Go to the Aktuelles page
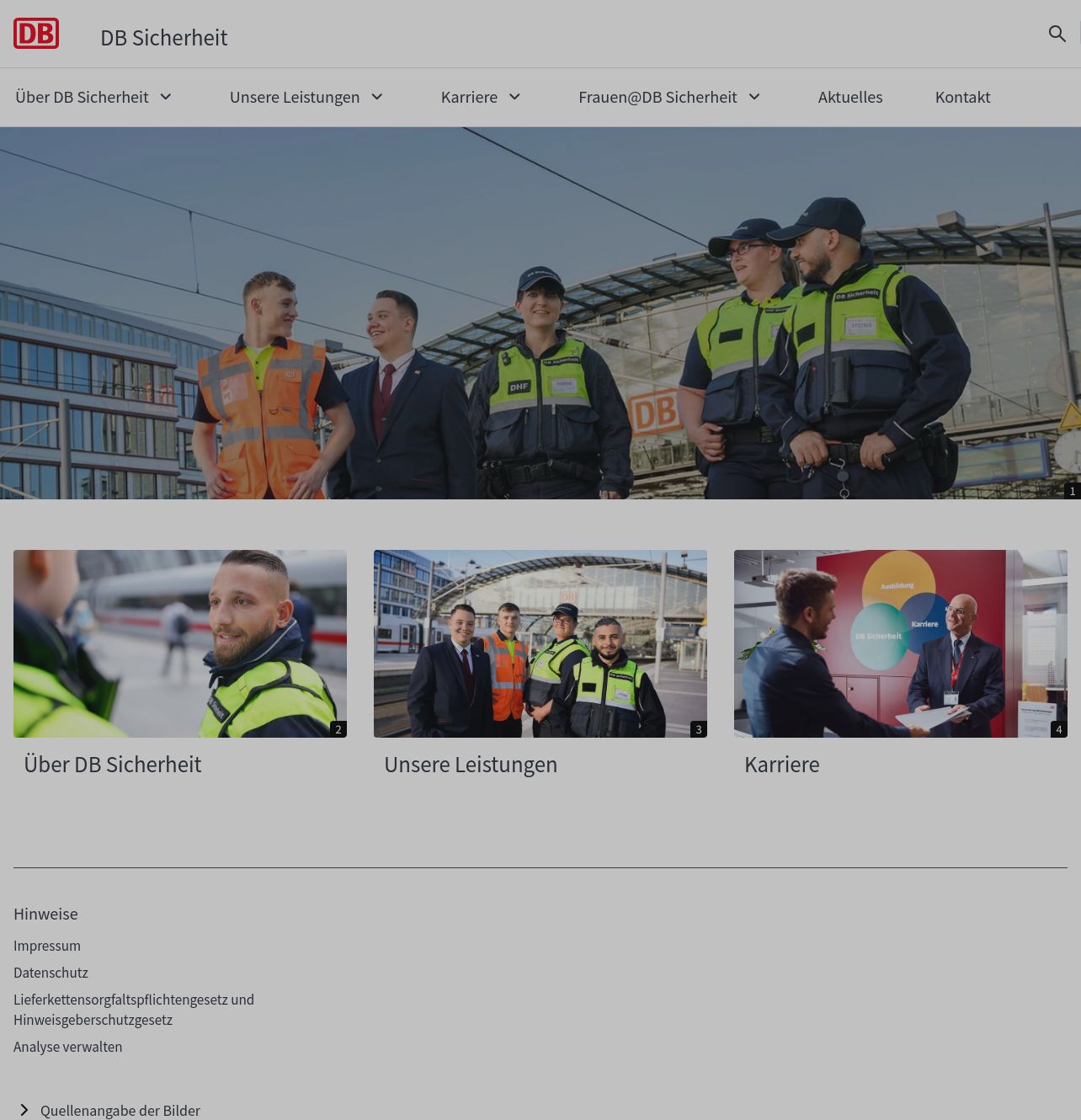 [850, 97]
